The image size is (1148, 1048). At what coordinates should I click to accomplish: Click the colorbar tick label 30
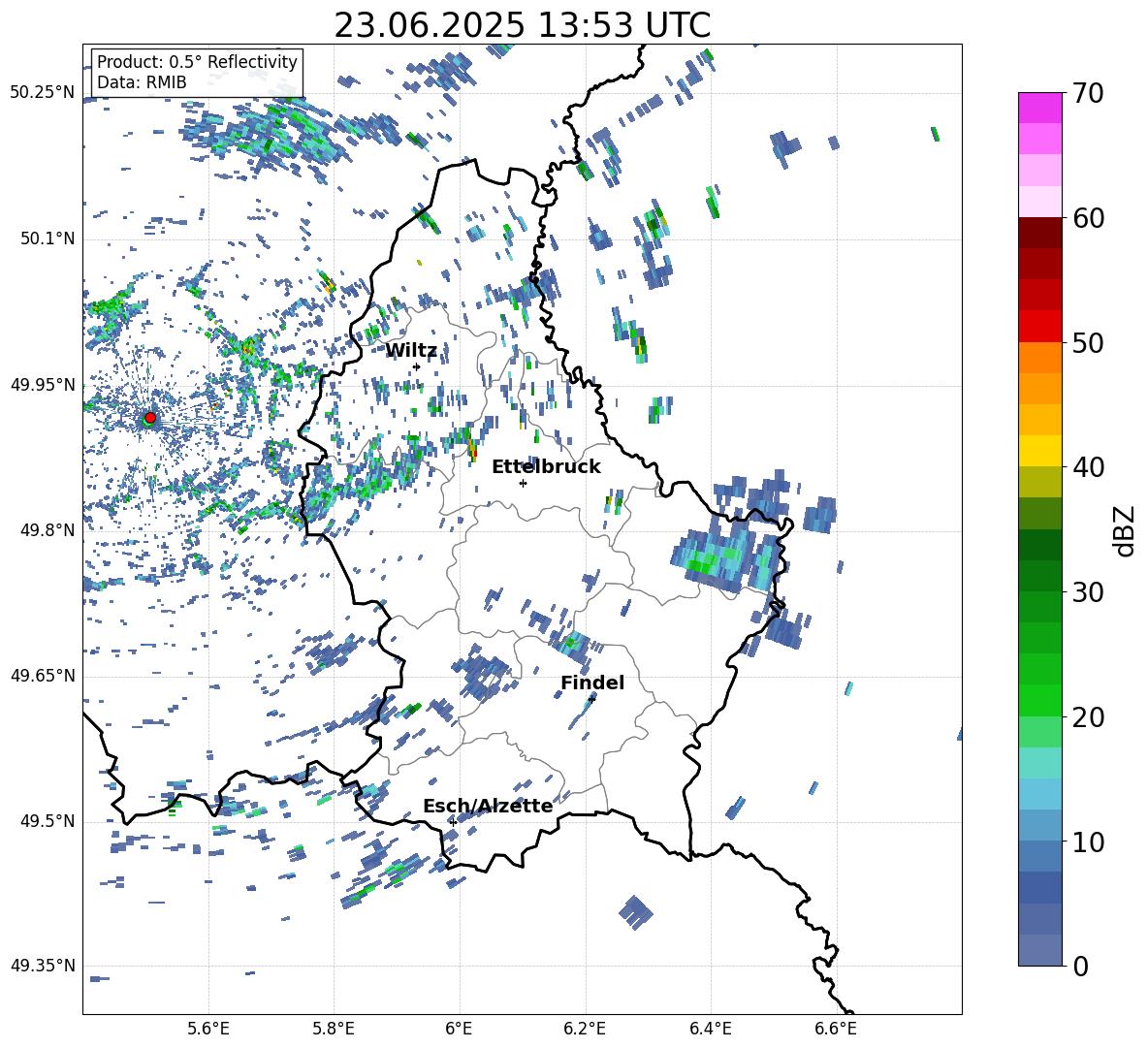tap(1088, 592)
